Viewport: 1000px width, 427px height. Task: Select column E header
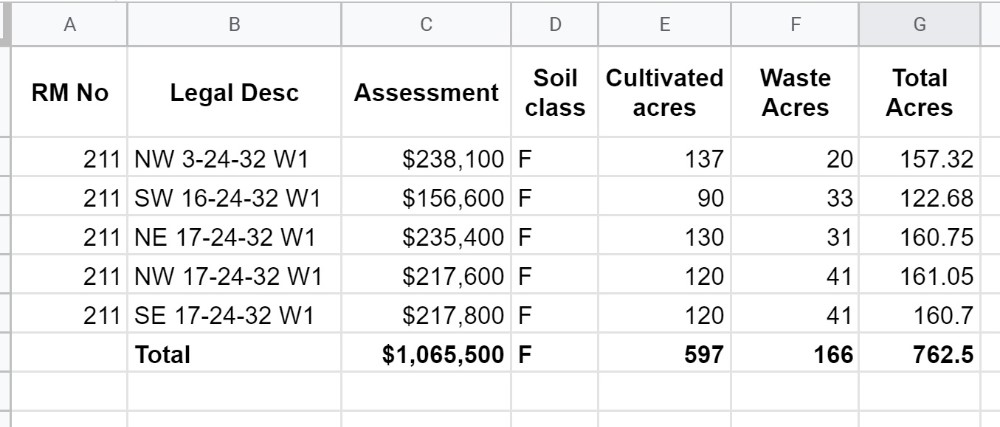pyautogui.click(x=665, y=24)
